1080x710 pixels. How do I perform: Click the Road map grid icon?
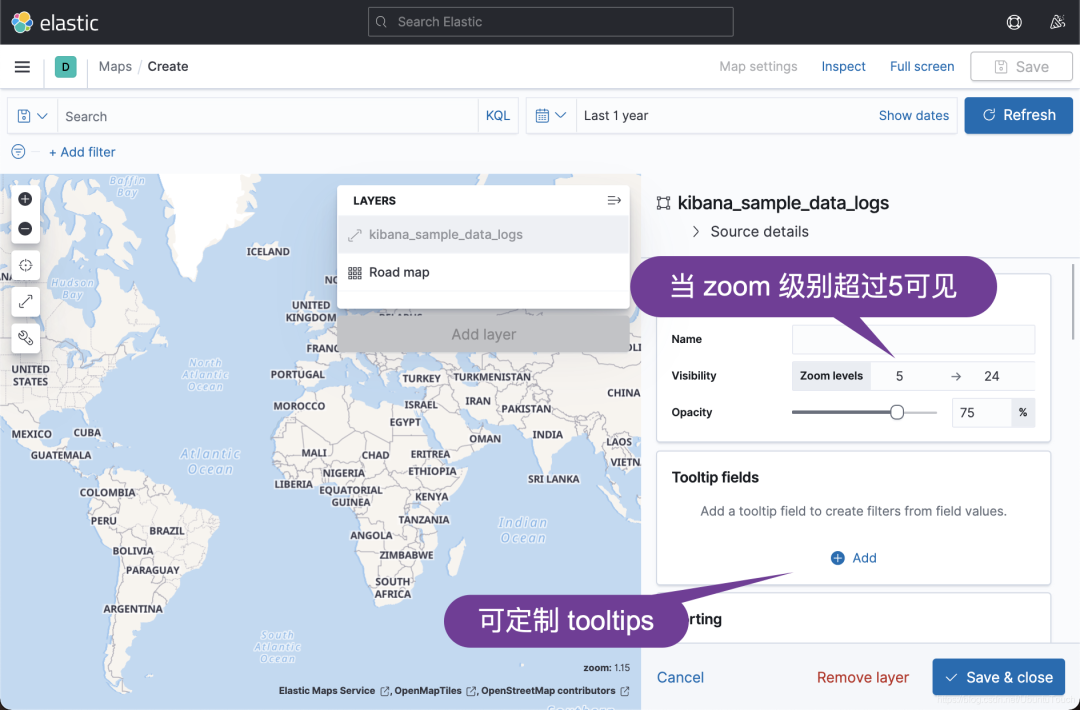[x=355, y=273]
